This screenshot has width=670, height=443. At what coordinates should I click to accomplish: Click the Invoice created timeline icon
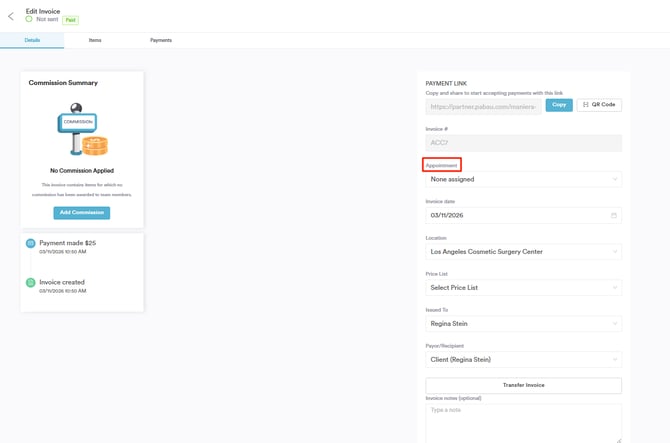point(31,283)
